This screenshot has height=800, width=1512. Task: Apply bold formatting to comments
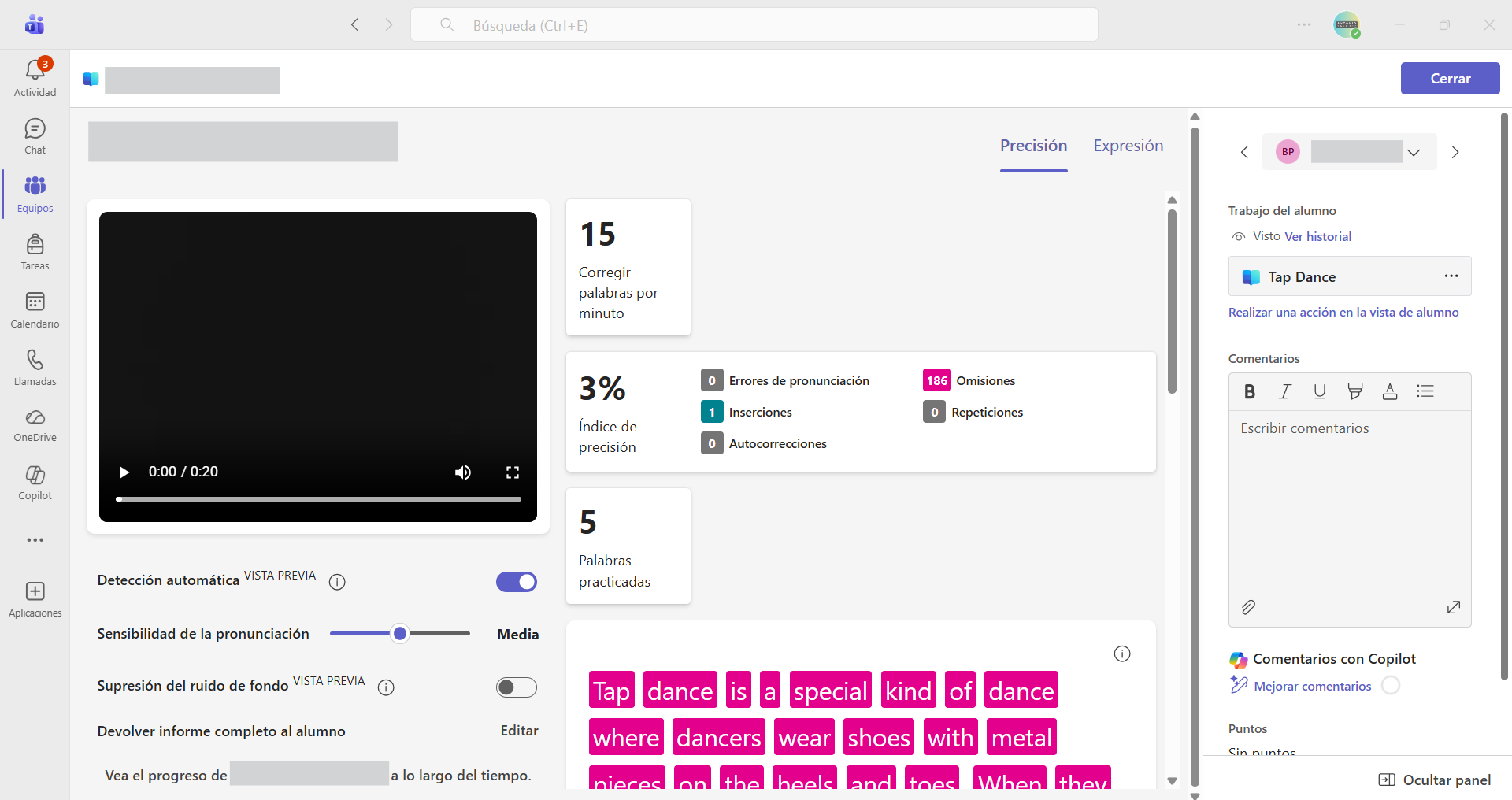1250,391
